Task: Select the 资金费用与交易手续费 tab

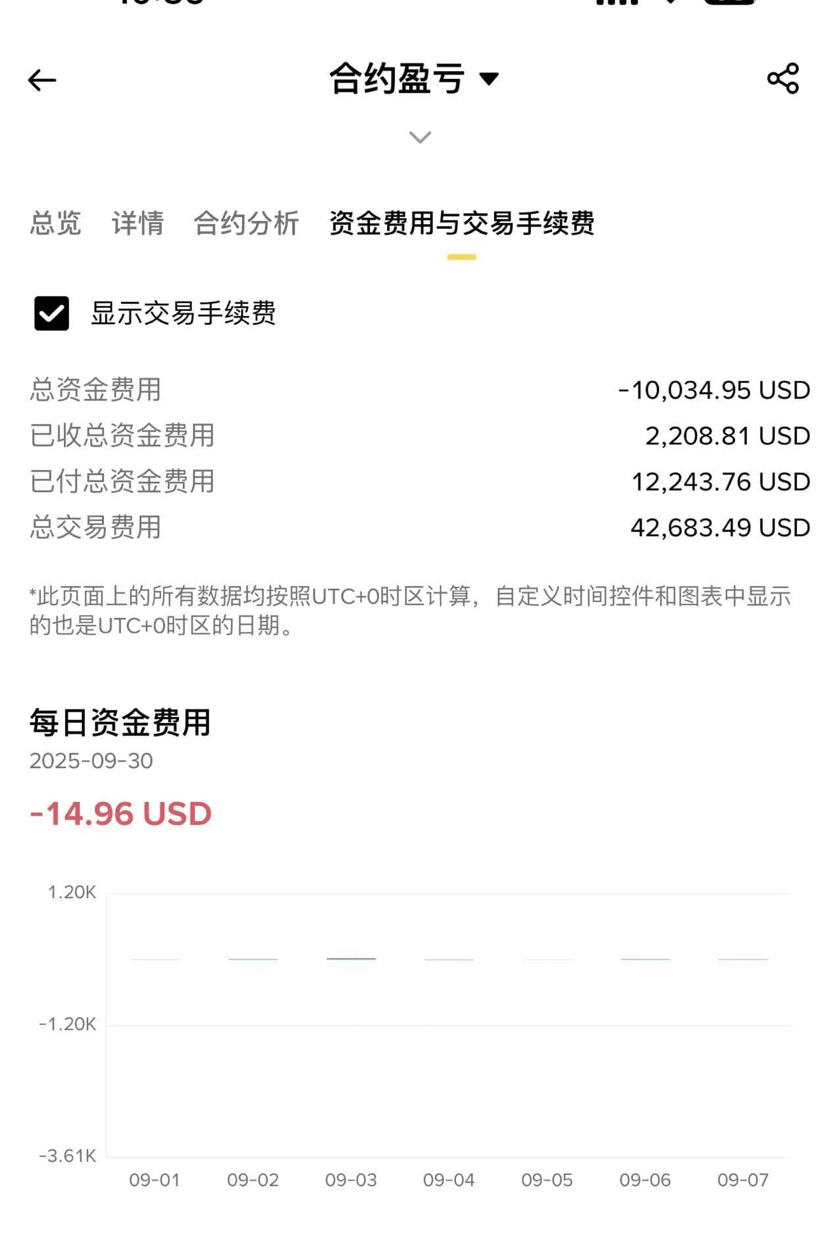Action: tap(462, 223)
